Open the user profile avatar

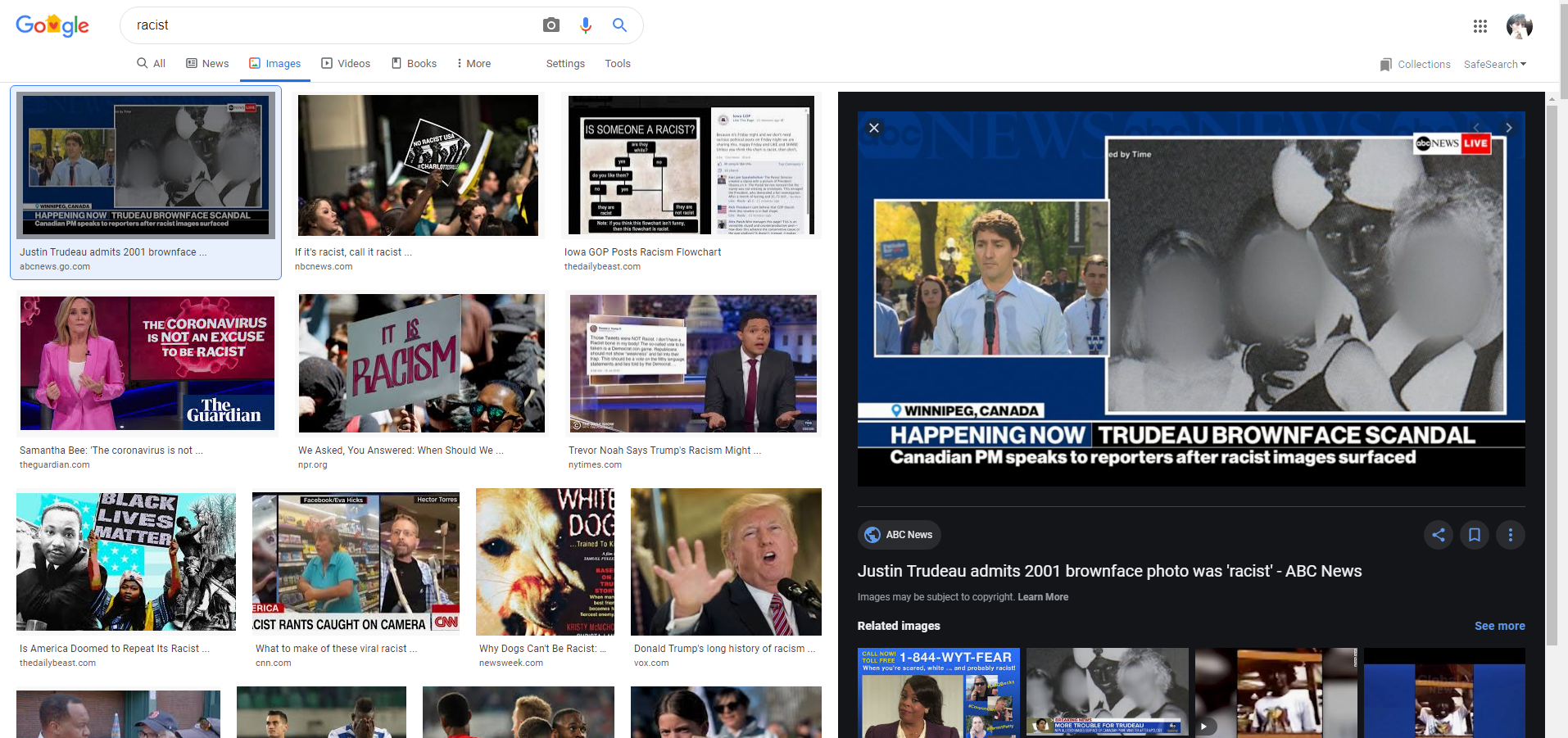(x=1519, y=26)
